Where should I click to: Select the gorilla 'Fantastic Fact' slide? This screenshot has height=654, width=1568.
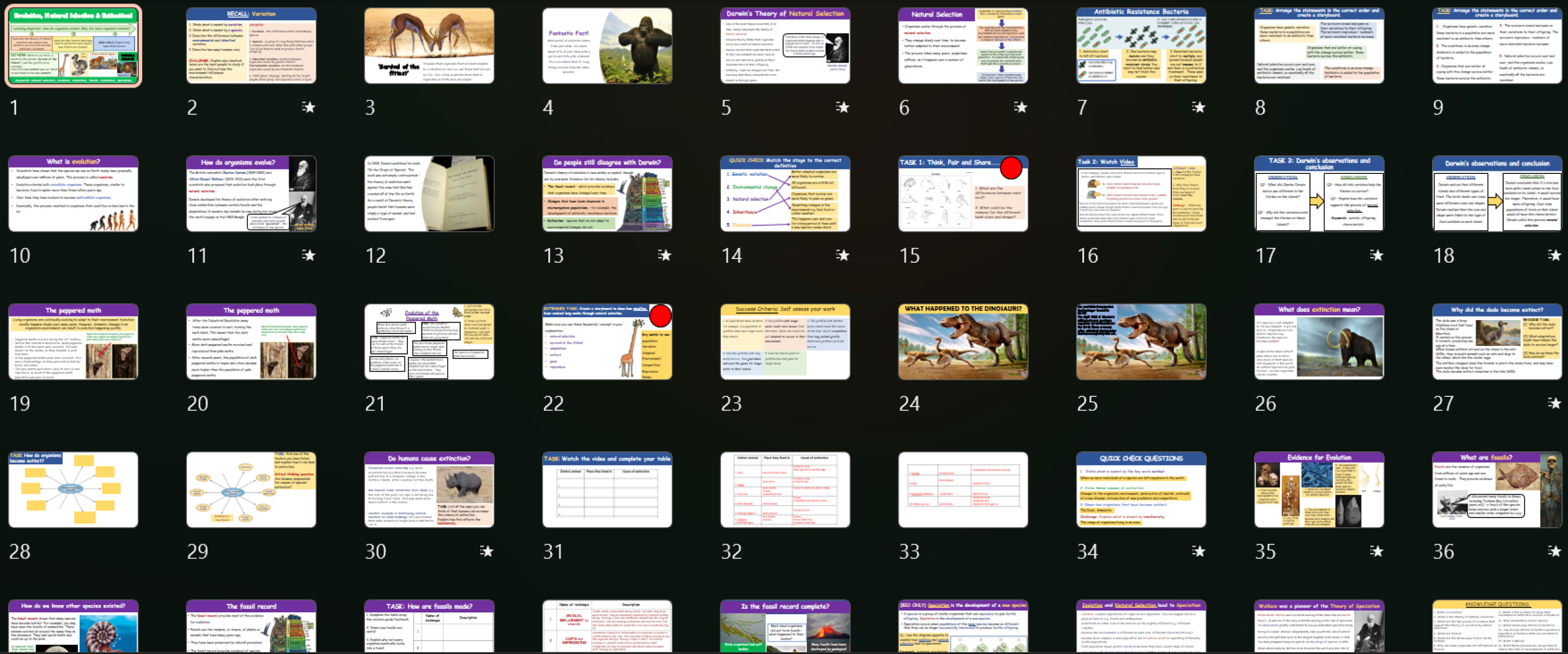(x=607, y=46)
